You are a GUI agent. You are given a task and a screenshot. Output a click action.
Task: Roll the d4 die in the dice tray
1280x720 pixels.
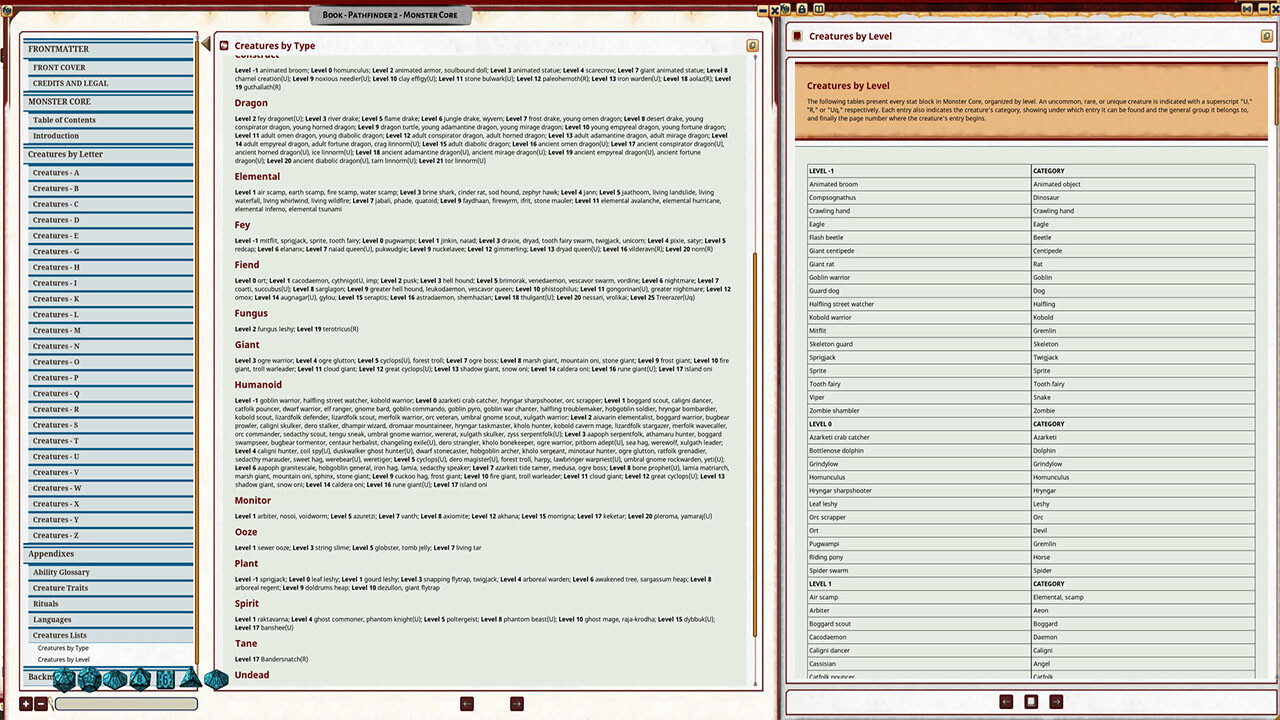[x=190, y=680]
